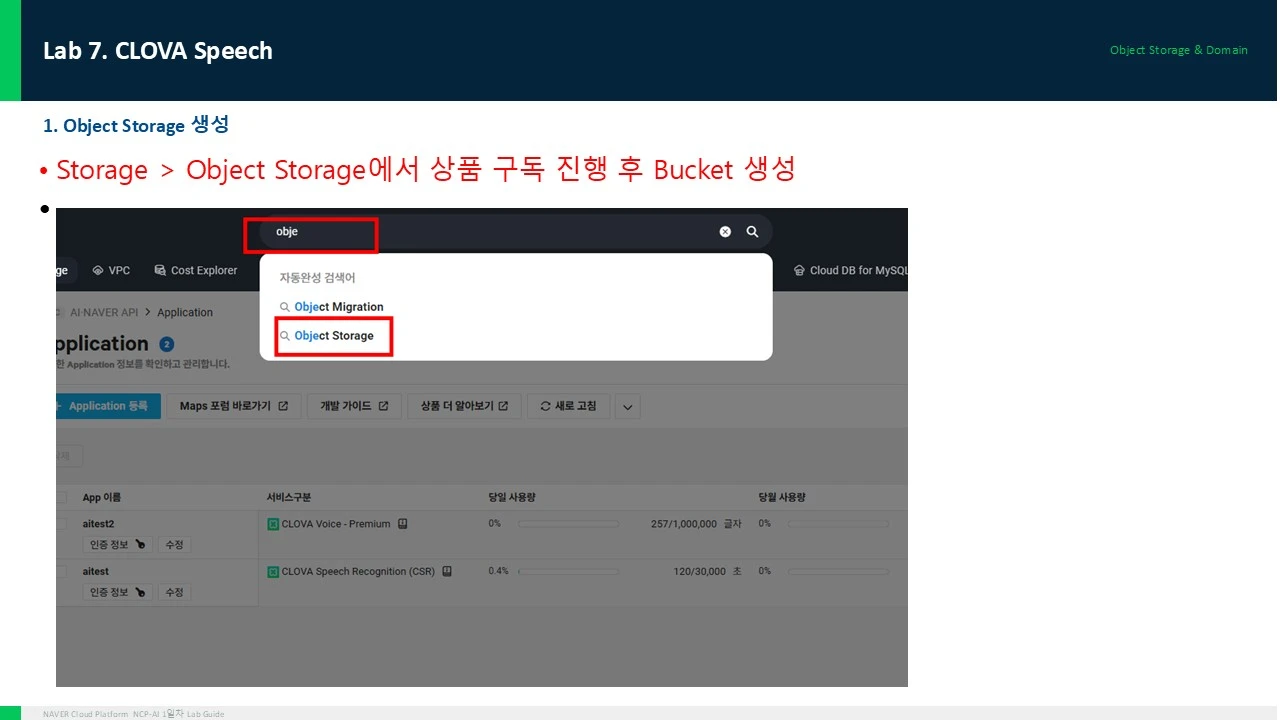1280x720 pixels.
Task: Open the guide icon beside CLOVA Voice - Premium
Action: tap(403, 524)
